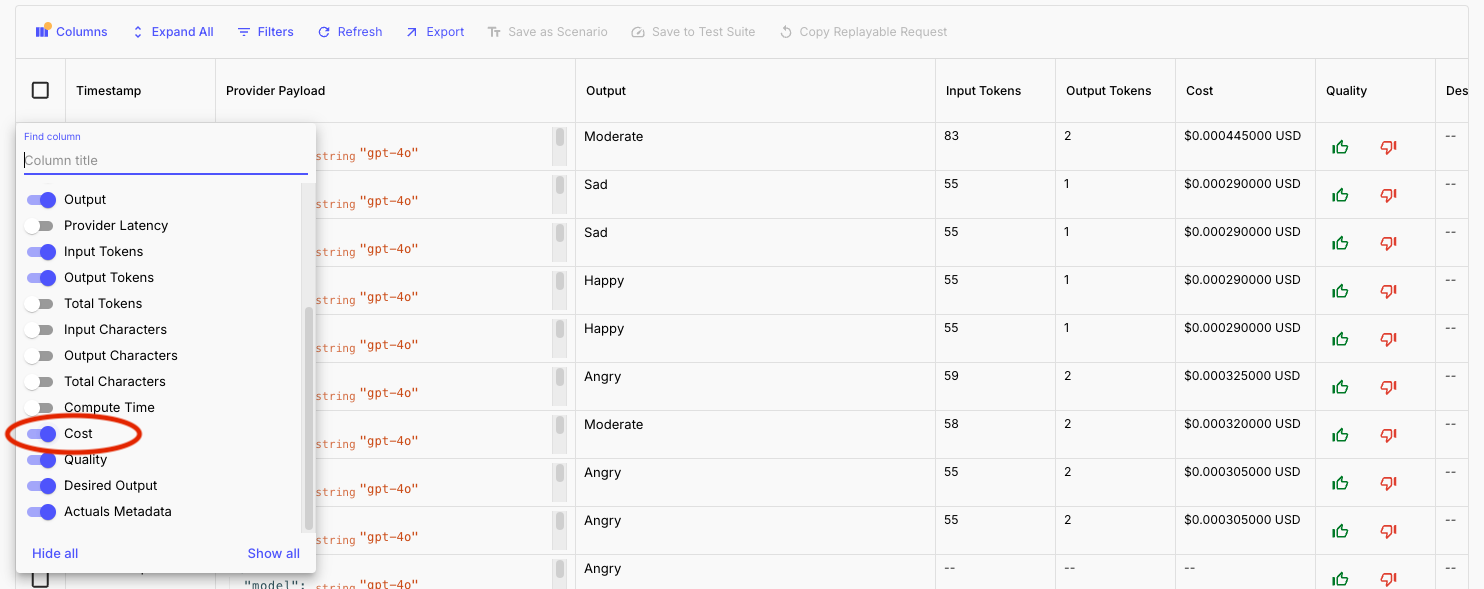Click the Expand All arrows icon
1484x589 pixels.
pyautogui.click(x=138, y=32)
